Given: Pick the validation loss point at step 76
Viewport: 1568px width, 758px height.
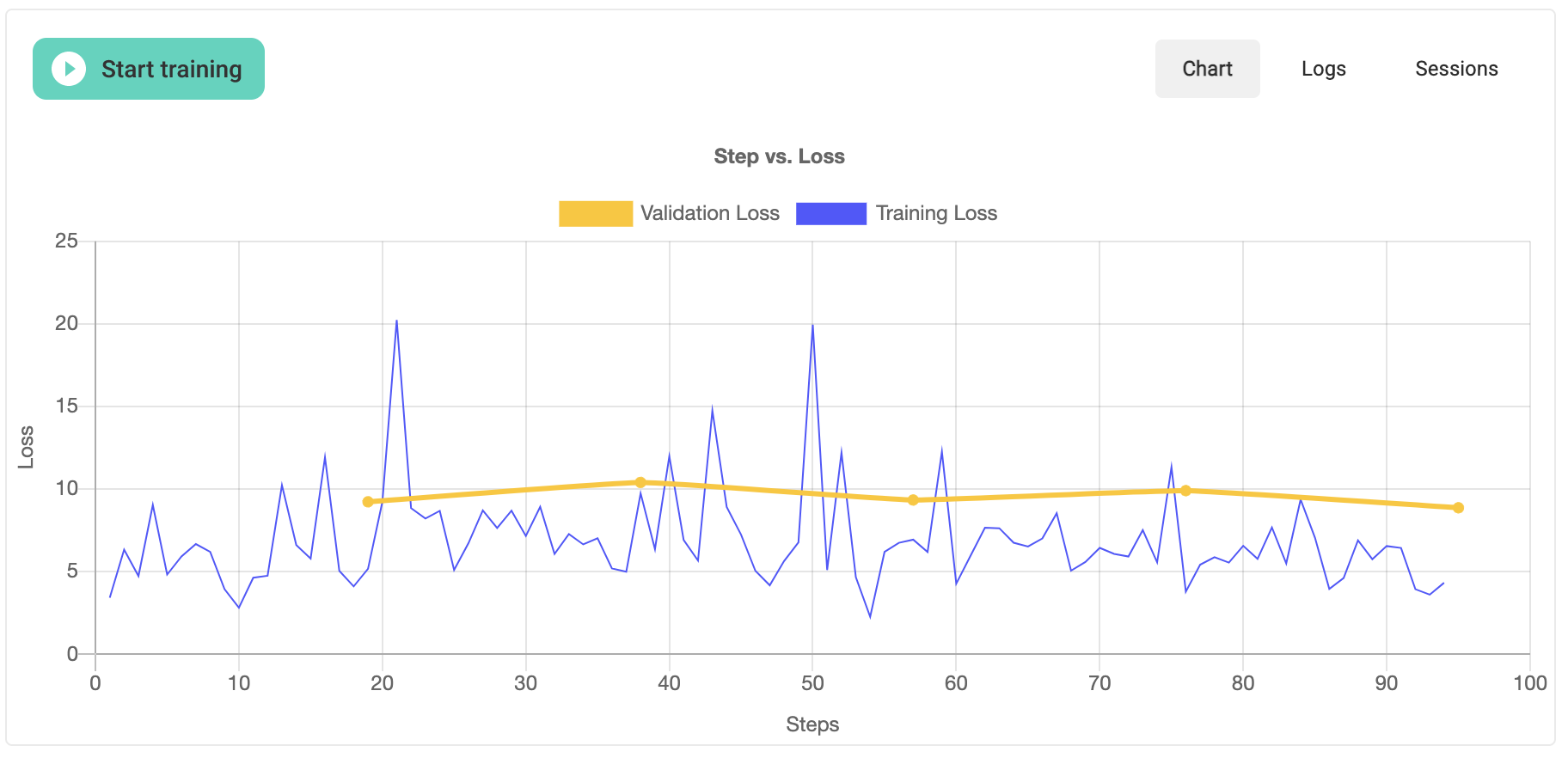Looking at the screenshot, I should (x=1185, y=491).
